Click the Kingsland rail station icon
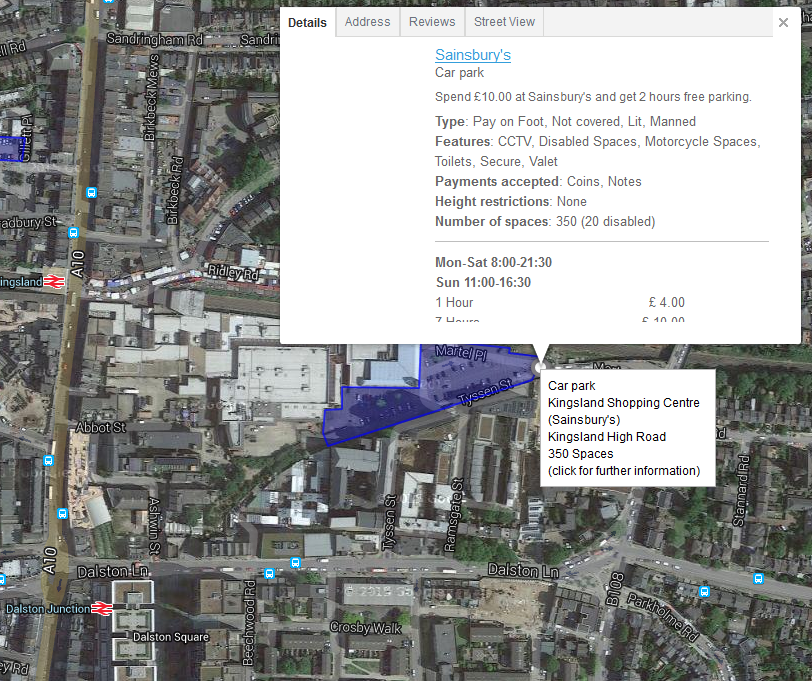 (54, 282)
